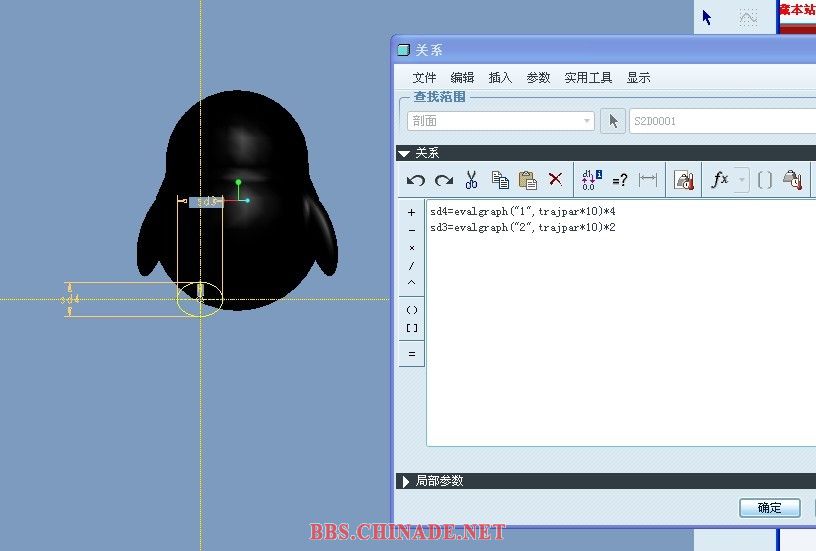Image resolution: width=816 pixels, height=551 pixels.
Task: Click the Redo arrow in relations toolbar
Action: [443, 180]
